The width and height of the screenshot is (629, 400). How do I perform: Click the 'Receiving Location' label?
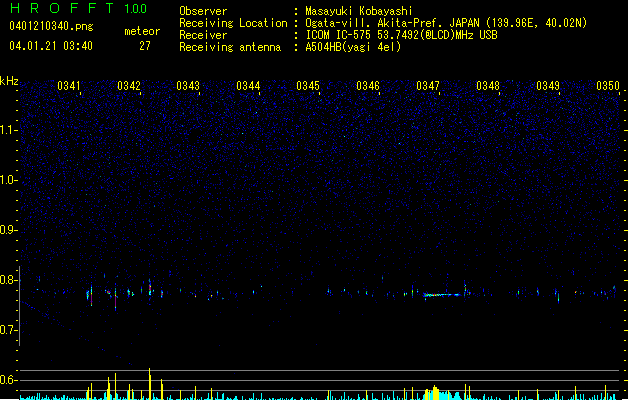click(x=233, y=23)
